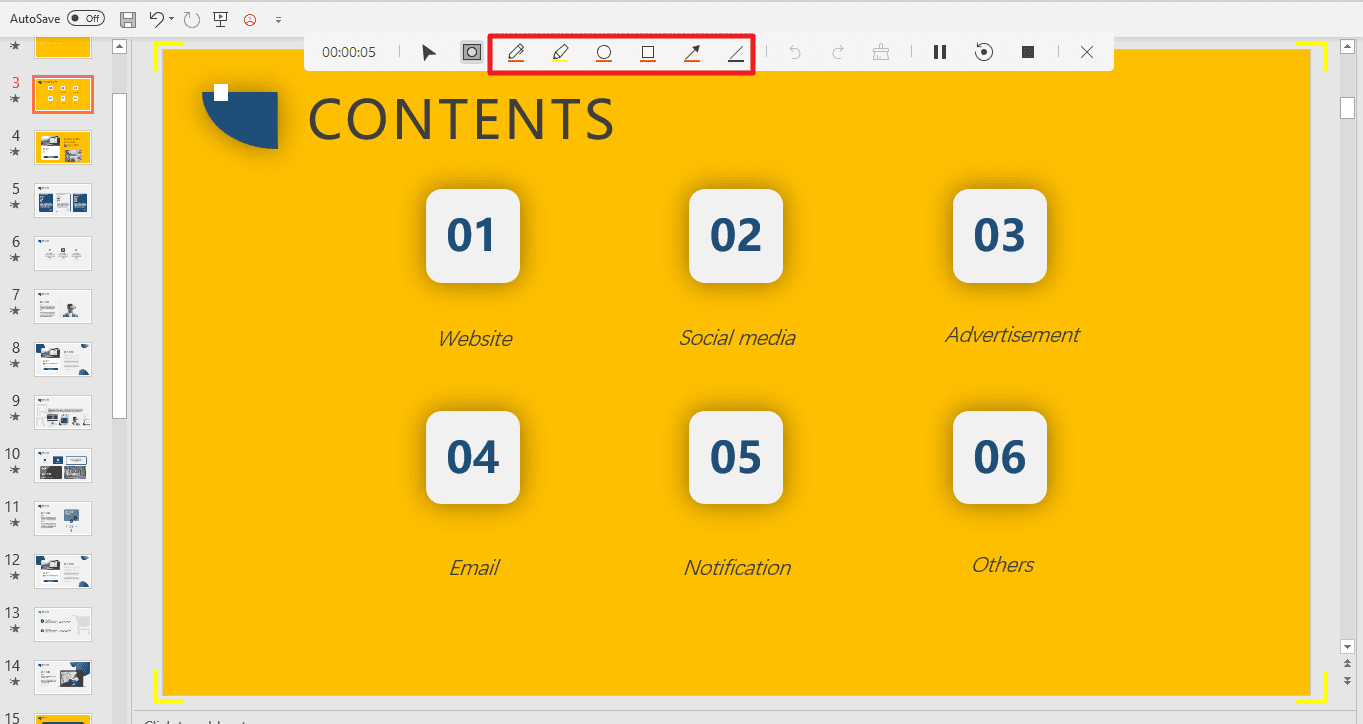This screenshot has width=1363, height=724.
Task: Stop the screen recording
Action: (1028, 53)
